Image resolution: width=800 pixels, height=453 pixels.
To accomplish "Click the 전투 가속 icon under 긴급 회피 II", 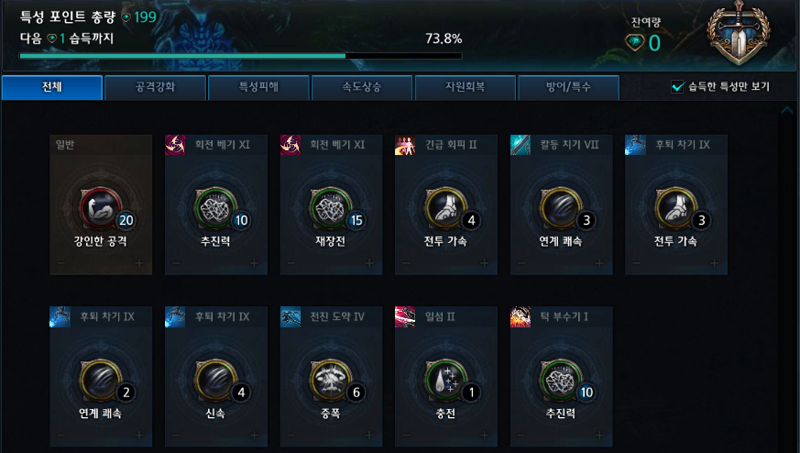I will (x=445, y=208).
